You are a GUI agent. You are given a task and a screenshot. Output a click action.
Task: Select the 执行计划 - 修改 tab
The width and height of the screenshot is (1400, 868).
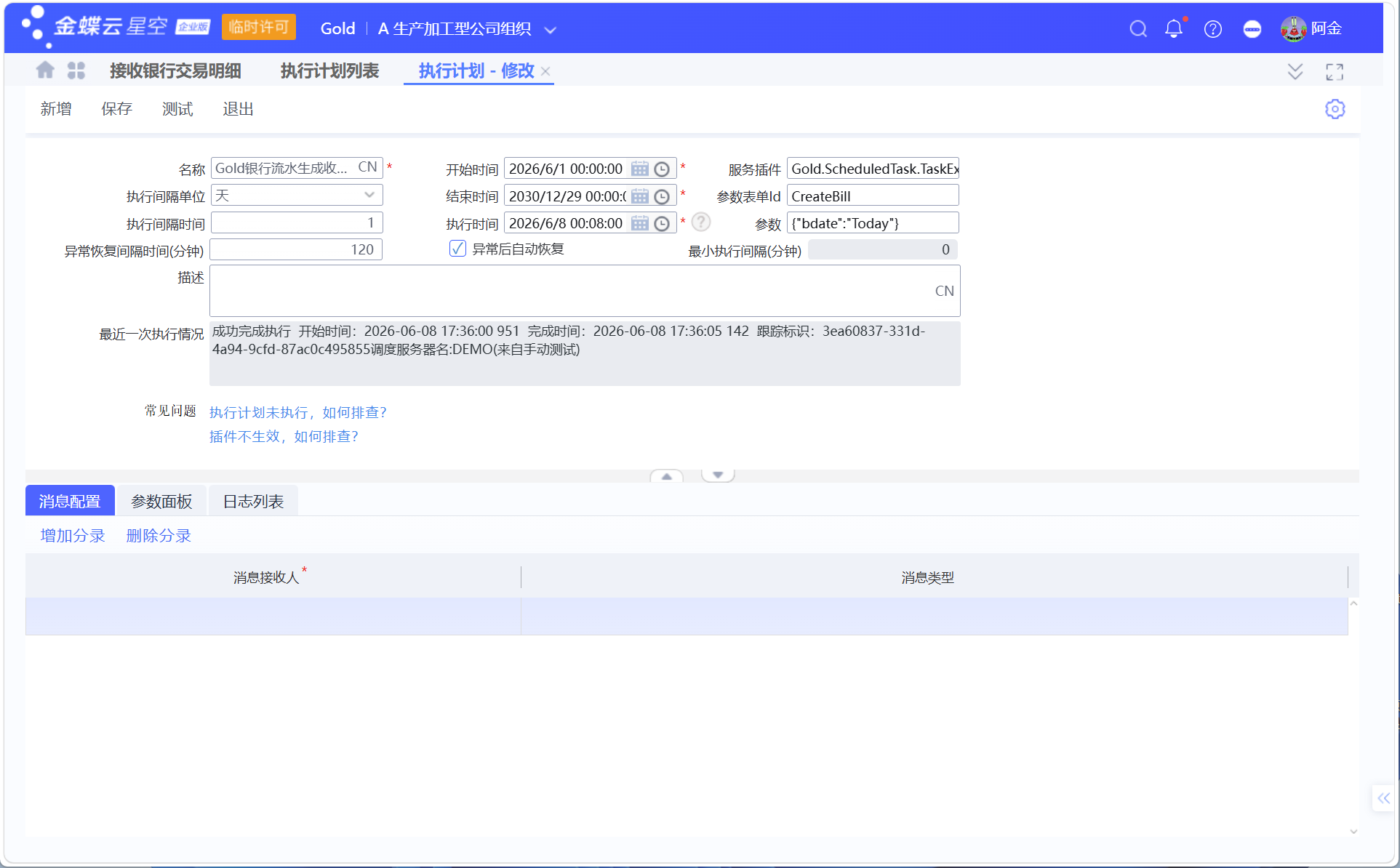(476, 71)
